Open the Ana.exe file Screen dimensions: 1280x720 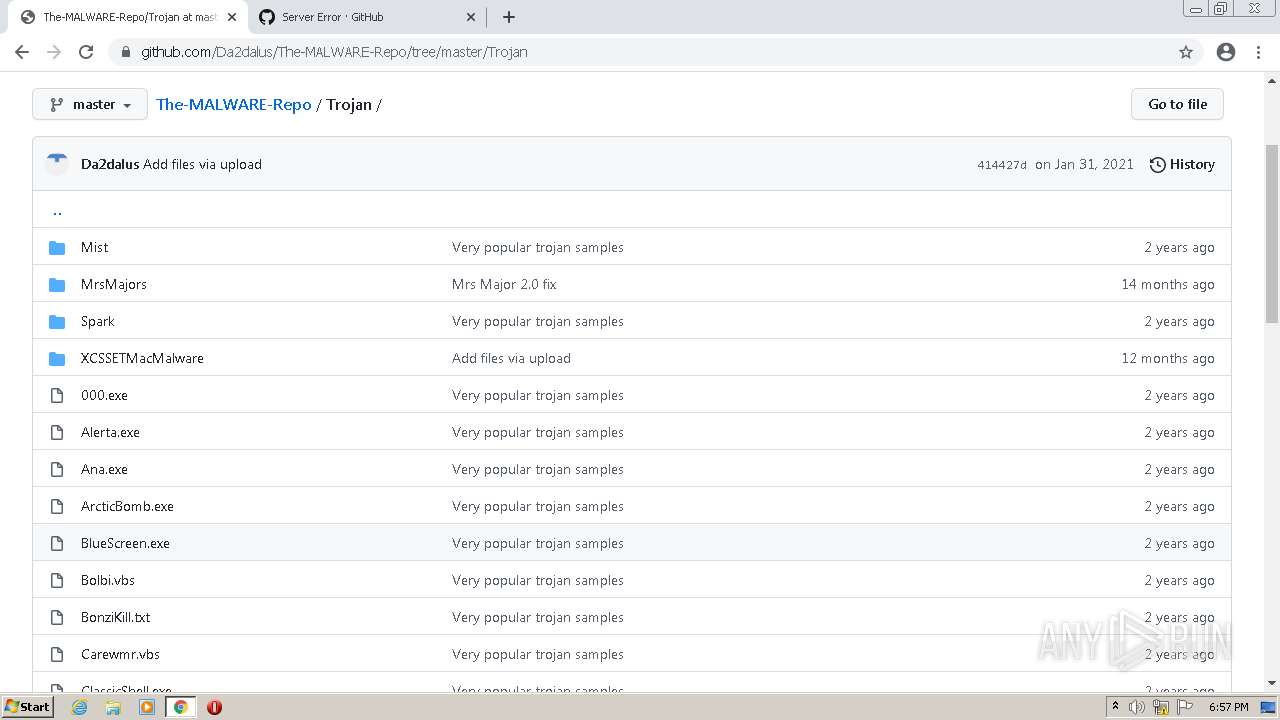pos(104,469)
